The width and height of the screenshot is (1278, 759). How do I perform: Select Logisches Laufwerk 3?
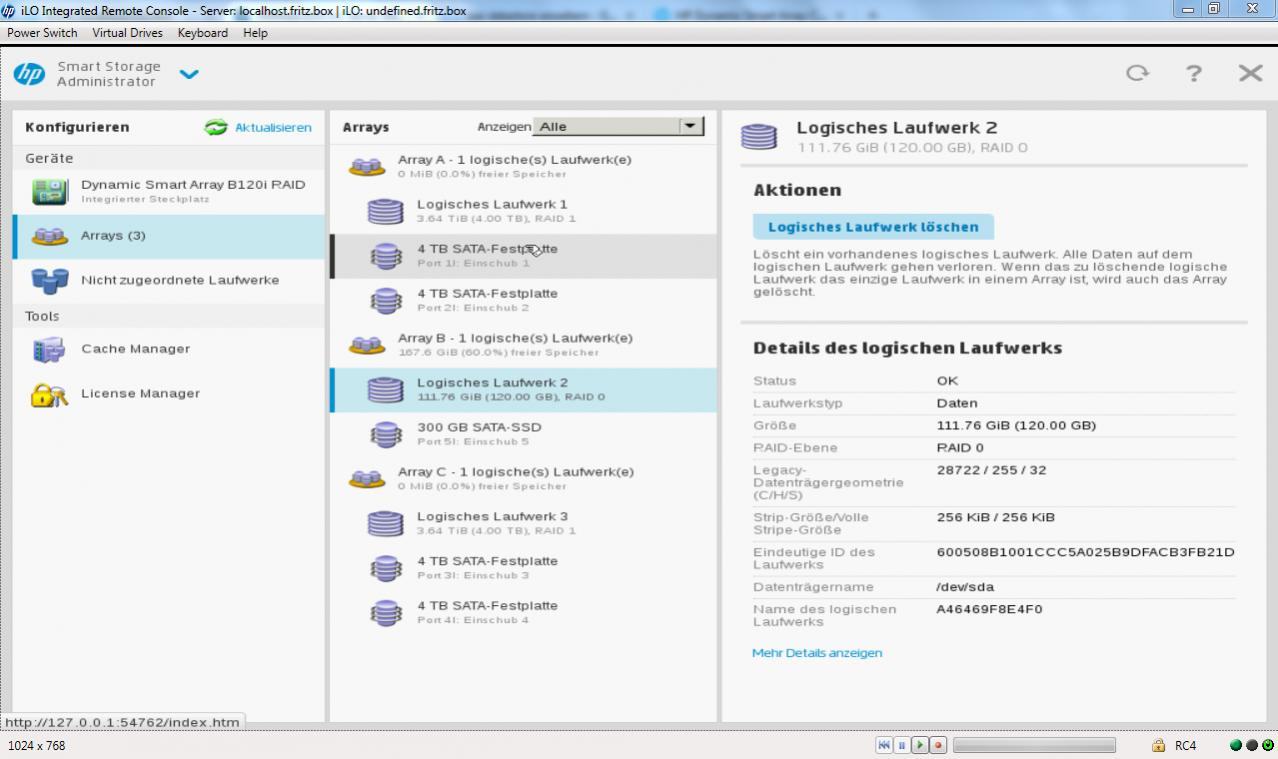click(x=523, y=523)
